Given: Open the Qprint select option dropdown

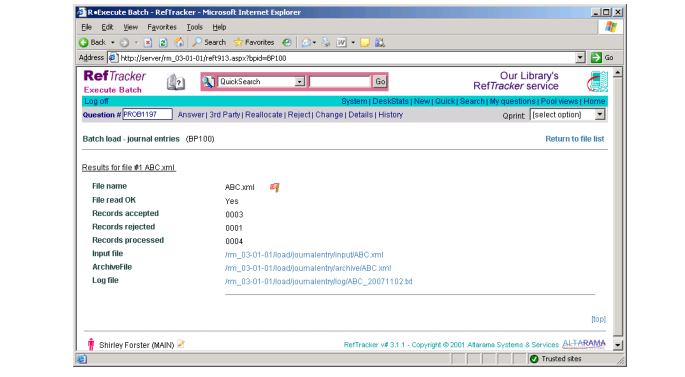Looking at the screenshot, I should [567, 114].
